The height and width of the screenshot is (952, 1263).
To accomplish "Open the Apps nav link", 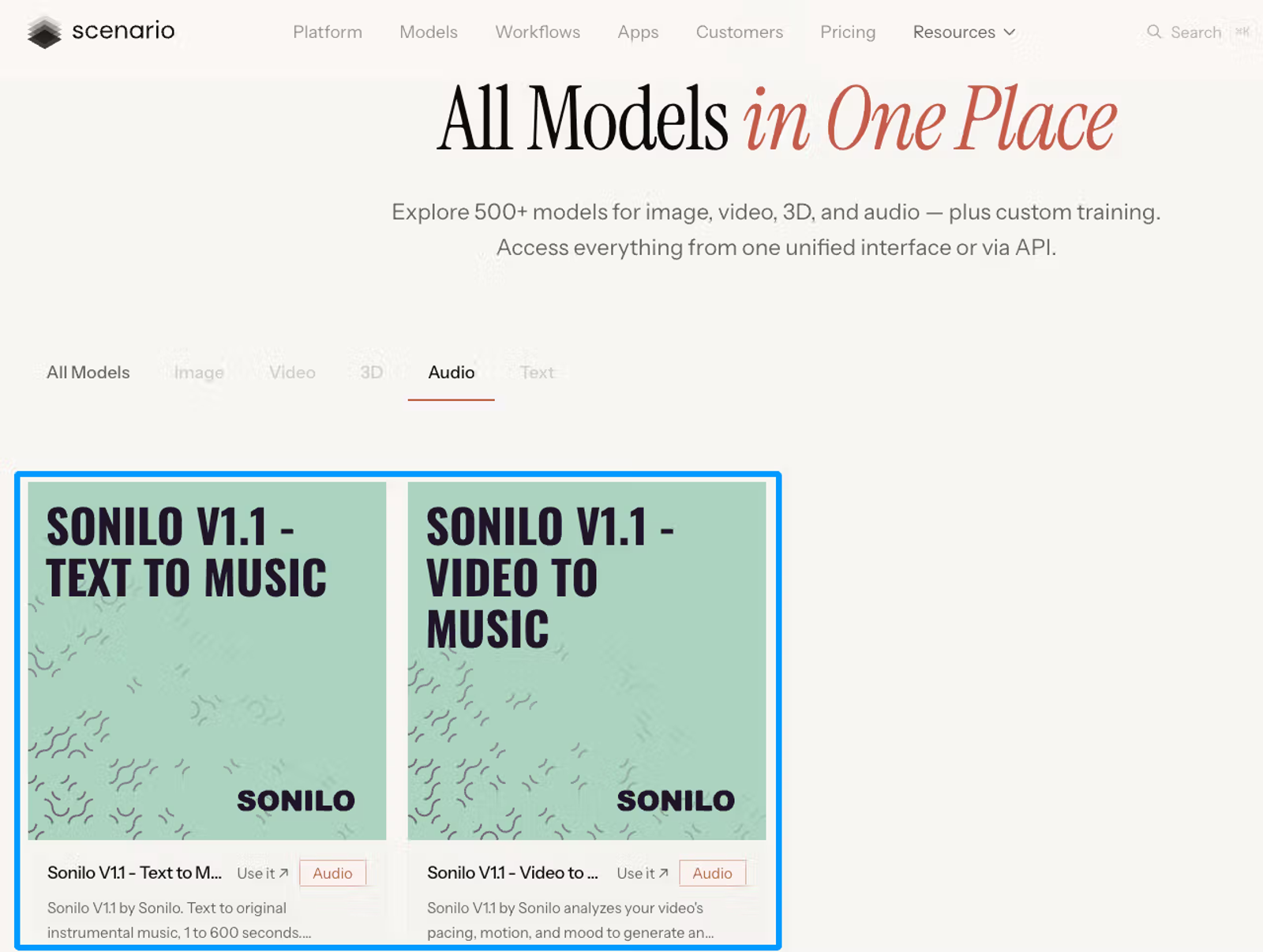I will pos(638,32).
